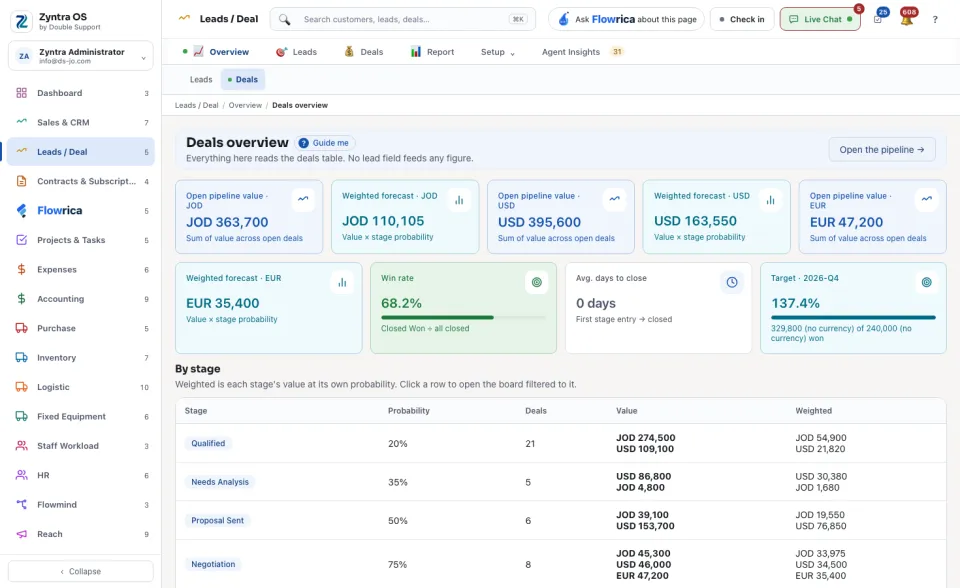Click the Probability column header

[408, 411]
